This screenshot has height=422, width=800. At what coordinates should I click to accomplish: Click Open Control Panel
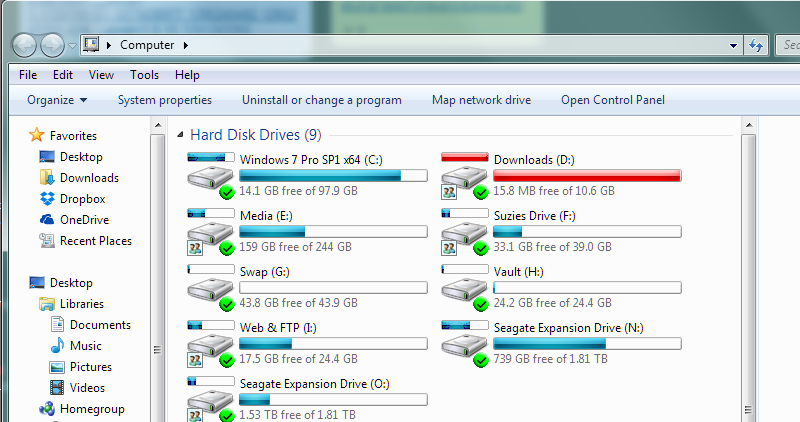pos(613,100)
